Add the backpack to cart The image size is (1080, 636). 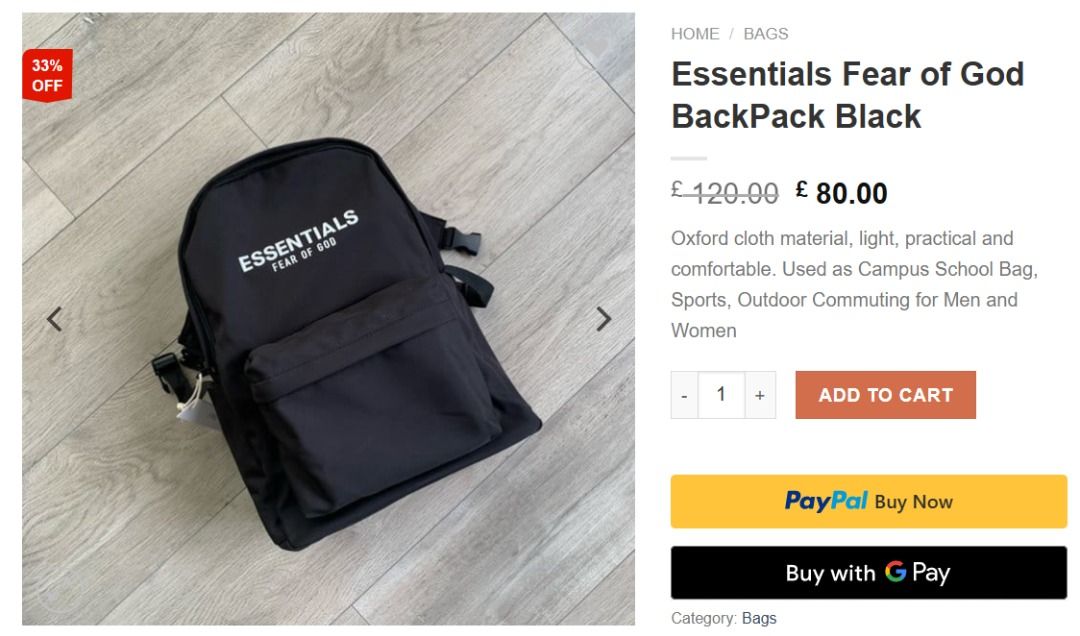tap(885, 395)
